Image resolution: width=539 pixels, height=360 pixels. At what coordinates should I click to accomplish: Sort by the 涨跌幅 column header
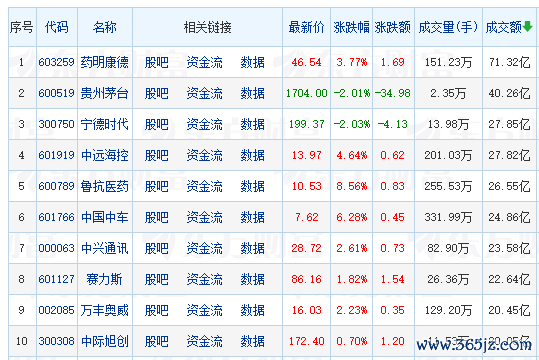point(351,27)
